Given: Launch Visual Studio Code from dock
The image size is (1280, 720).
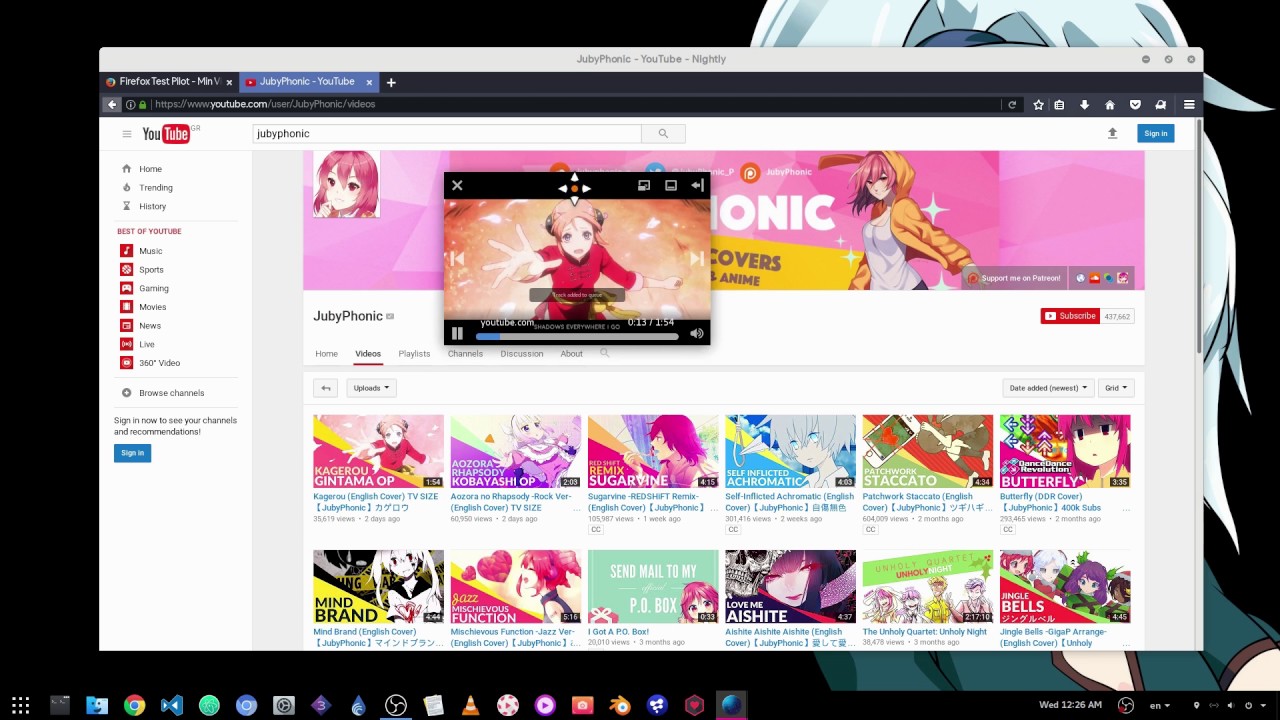Looking at the screenshot, I should coord(171,705).
